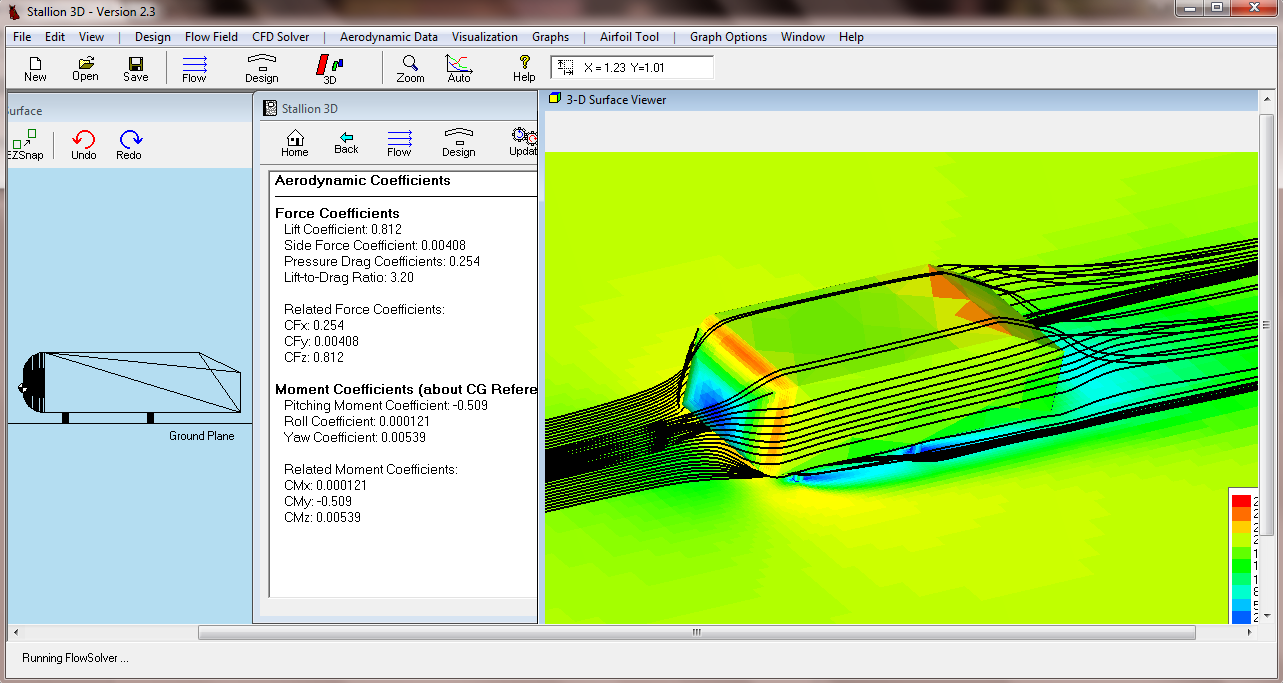Select the Flow icon in main toolbar
Image resolution: width=1283 pixels, height=683 pixels.
pyautogui.click(x=194, y=68)
